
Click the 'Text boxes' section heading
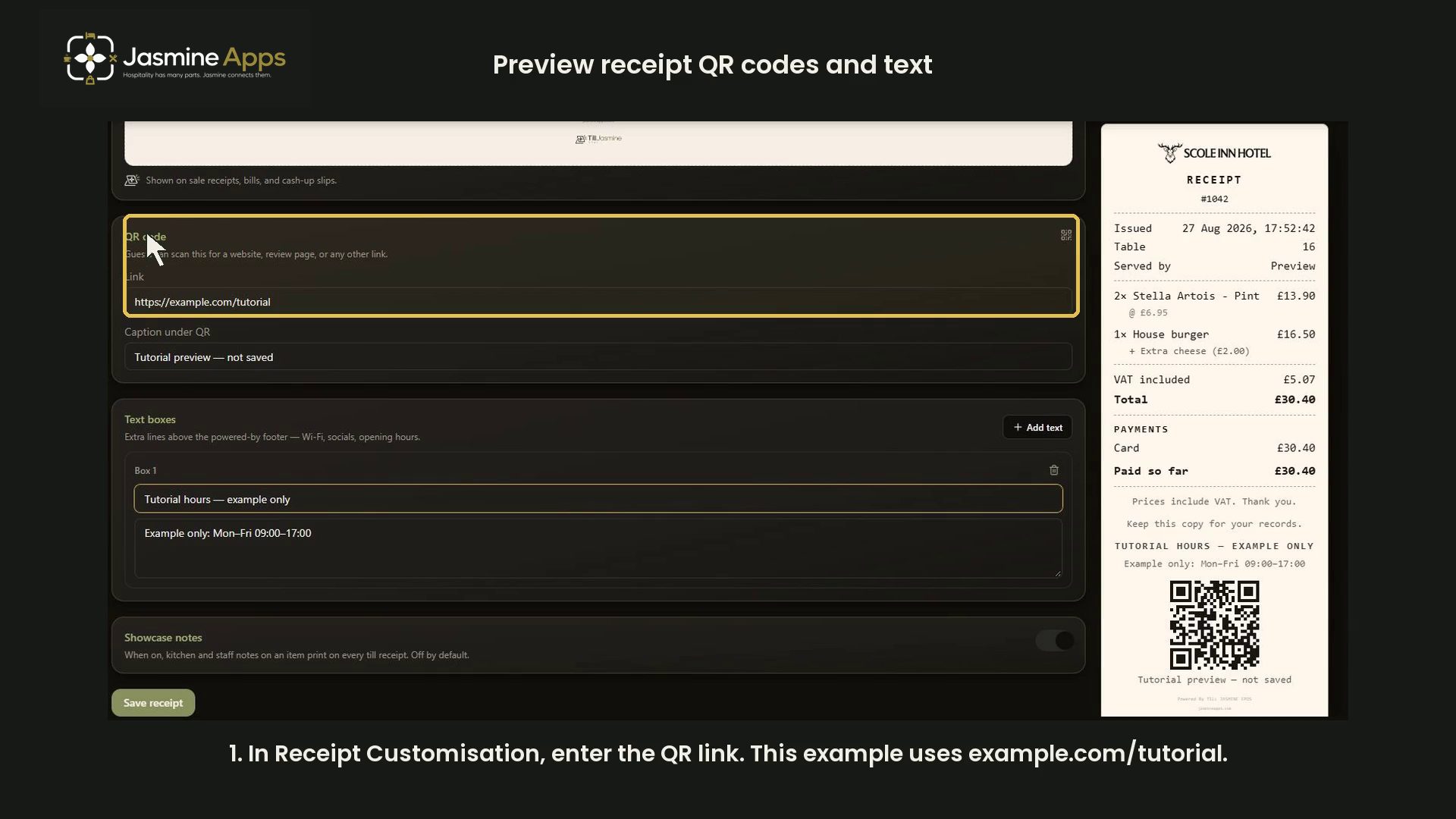pyautogui.click(x=150, y=419)
